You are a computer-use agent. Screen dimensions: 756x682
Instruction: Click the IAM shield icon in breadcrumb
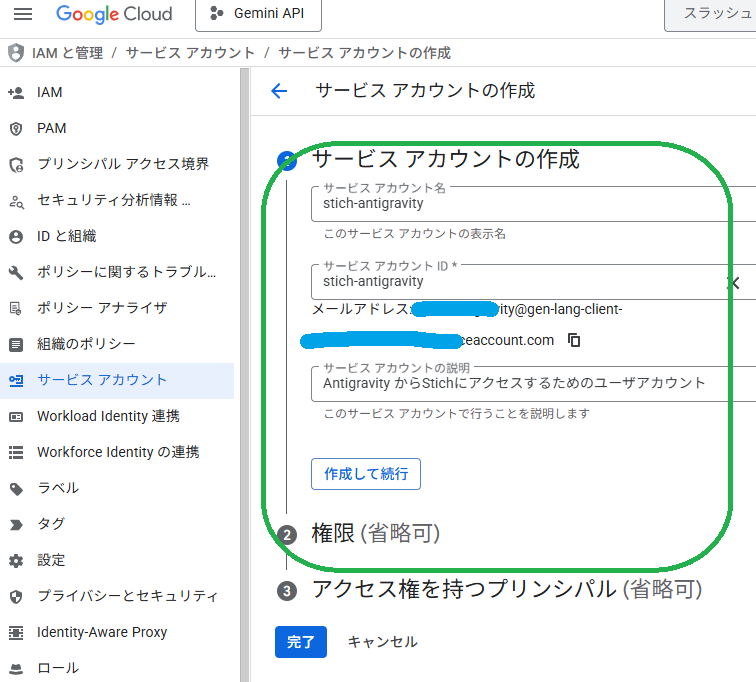pos(15,53)
